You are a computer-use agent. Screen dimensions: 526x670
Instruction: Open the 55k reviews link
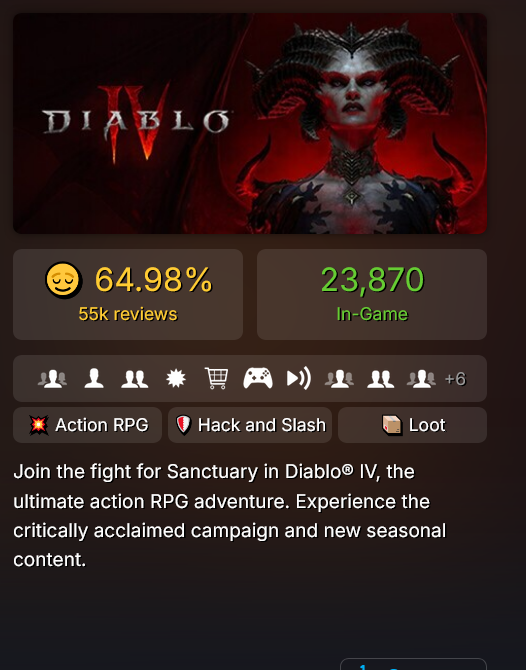[128, 314]
